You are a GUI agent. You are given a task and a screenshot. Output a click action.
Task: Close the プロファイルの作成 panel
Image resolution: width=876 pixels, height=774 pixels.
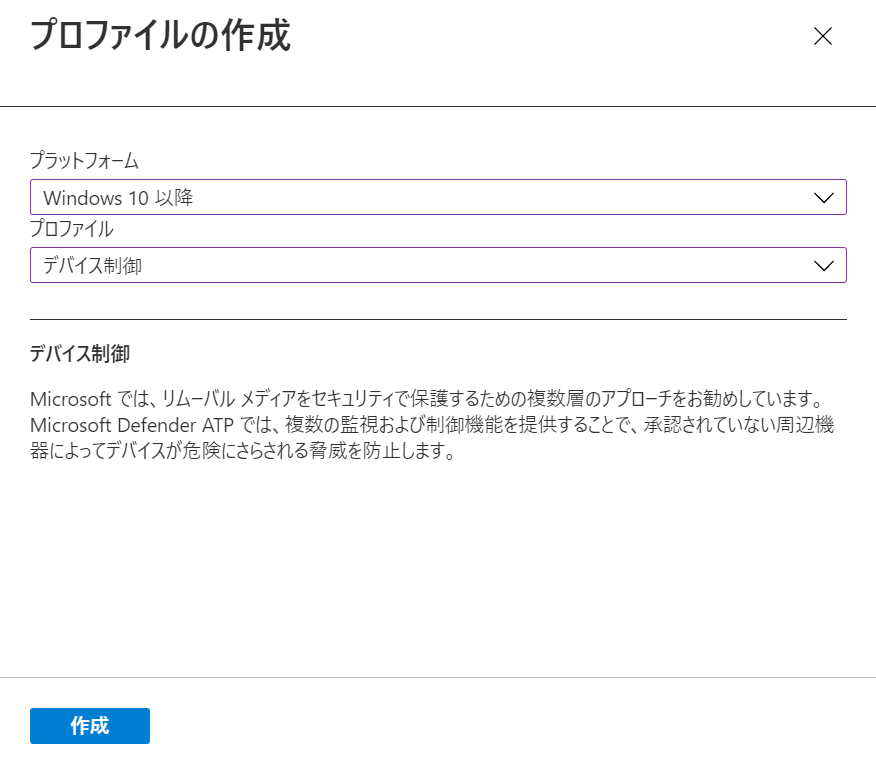coord(822,36)
